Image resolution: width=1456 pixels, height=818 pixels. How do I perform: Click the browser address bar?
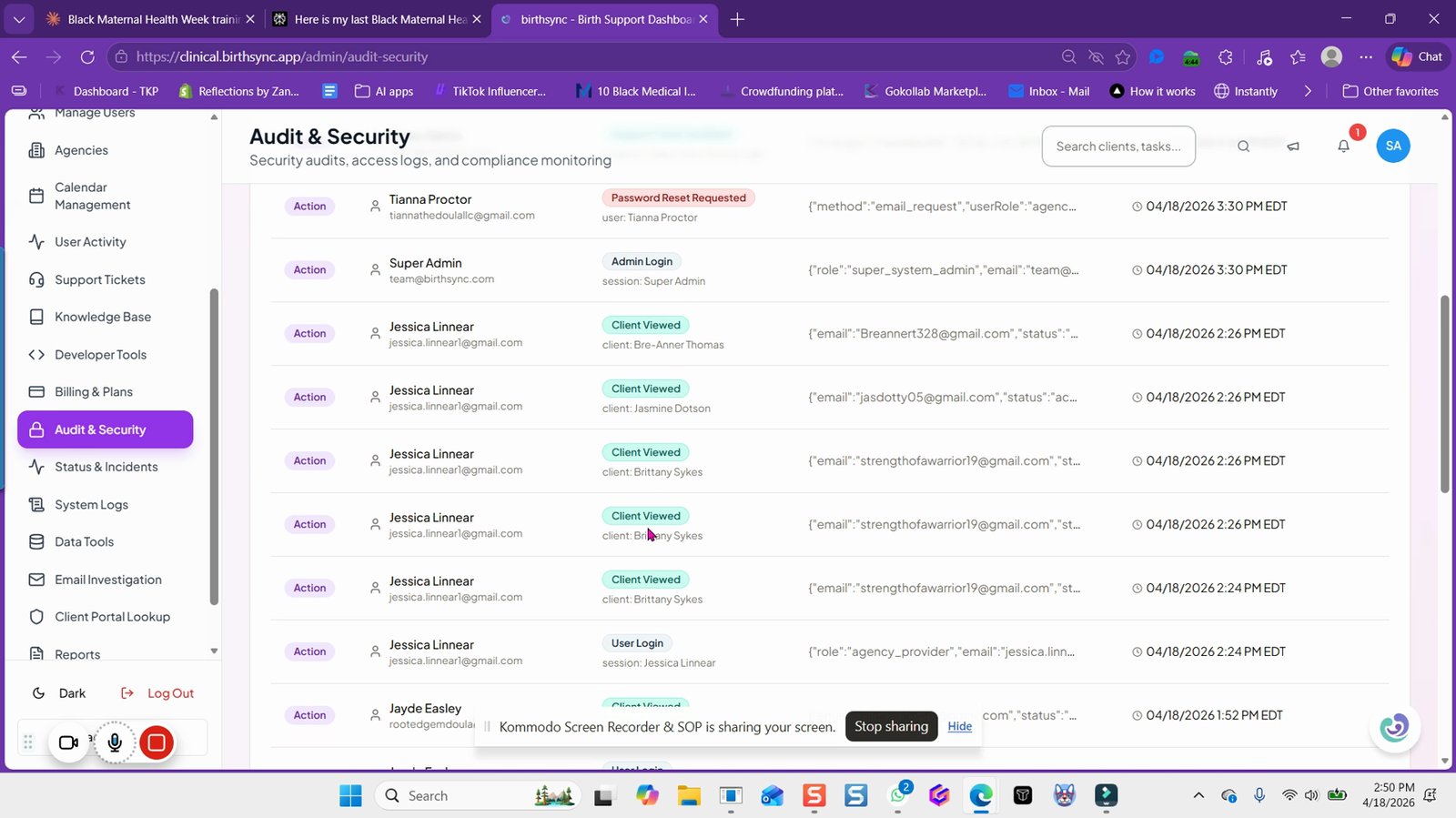coord(582,56)
